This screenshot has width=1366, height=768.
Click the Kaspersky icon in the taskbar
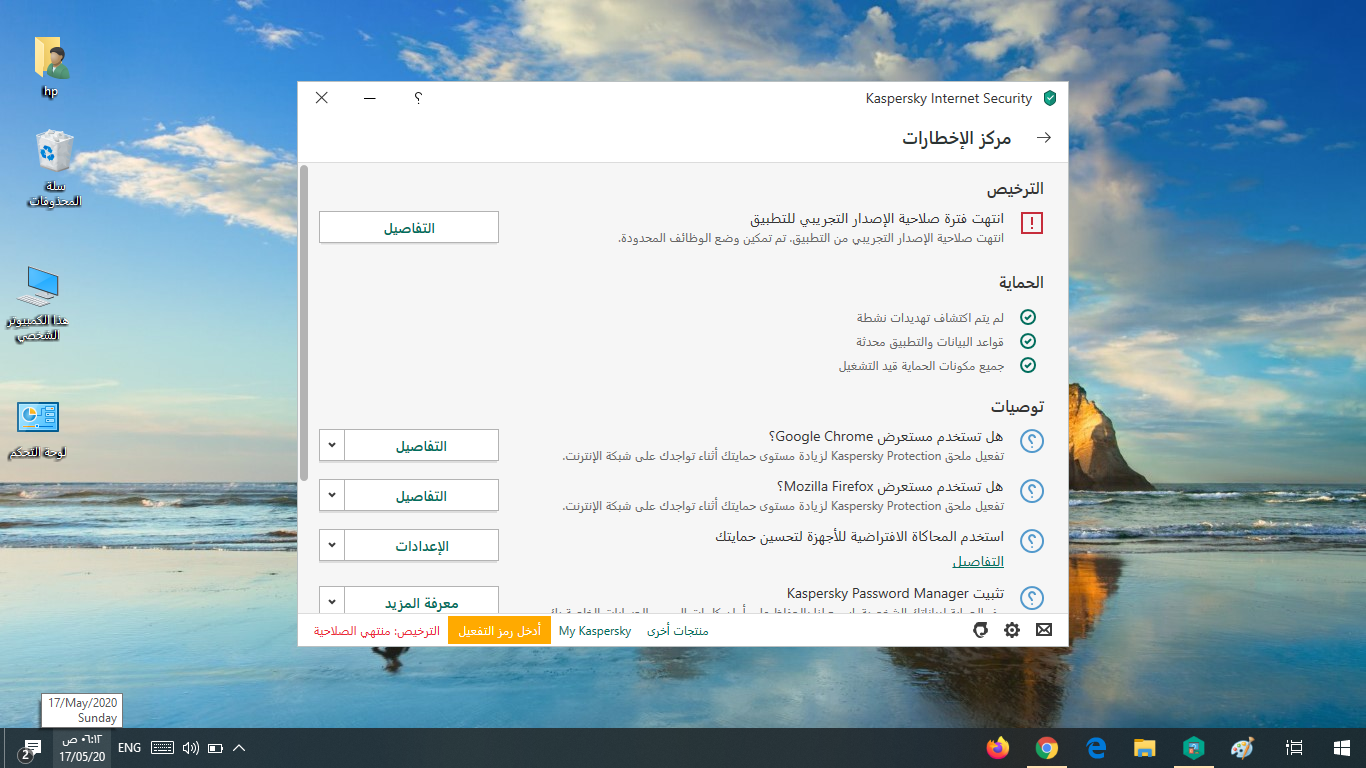[x=1194, y=747]
